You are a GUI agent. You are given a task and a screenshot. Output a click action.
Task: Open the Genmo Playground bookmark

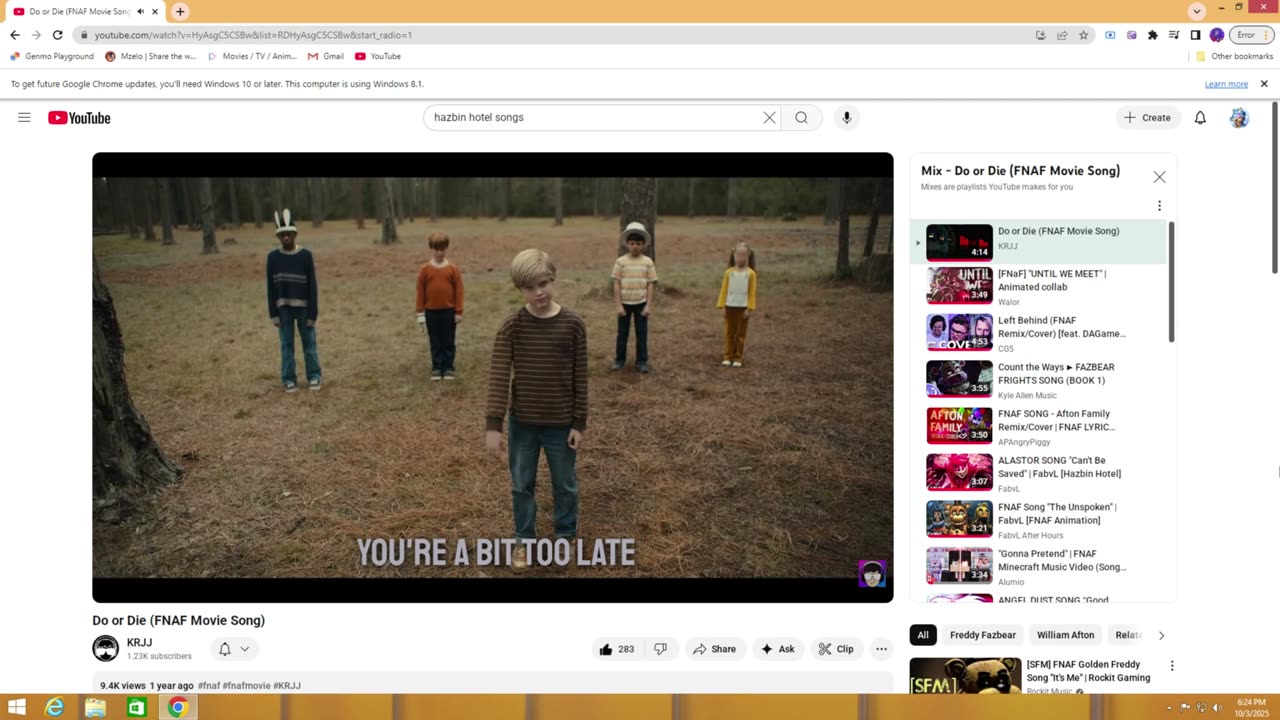click(x=52, y=56)
